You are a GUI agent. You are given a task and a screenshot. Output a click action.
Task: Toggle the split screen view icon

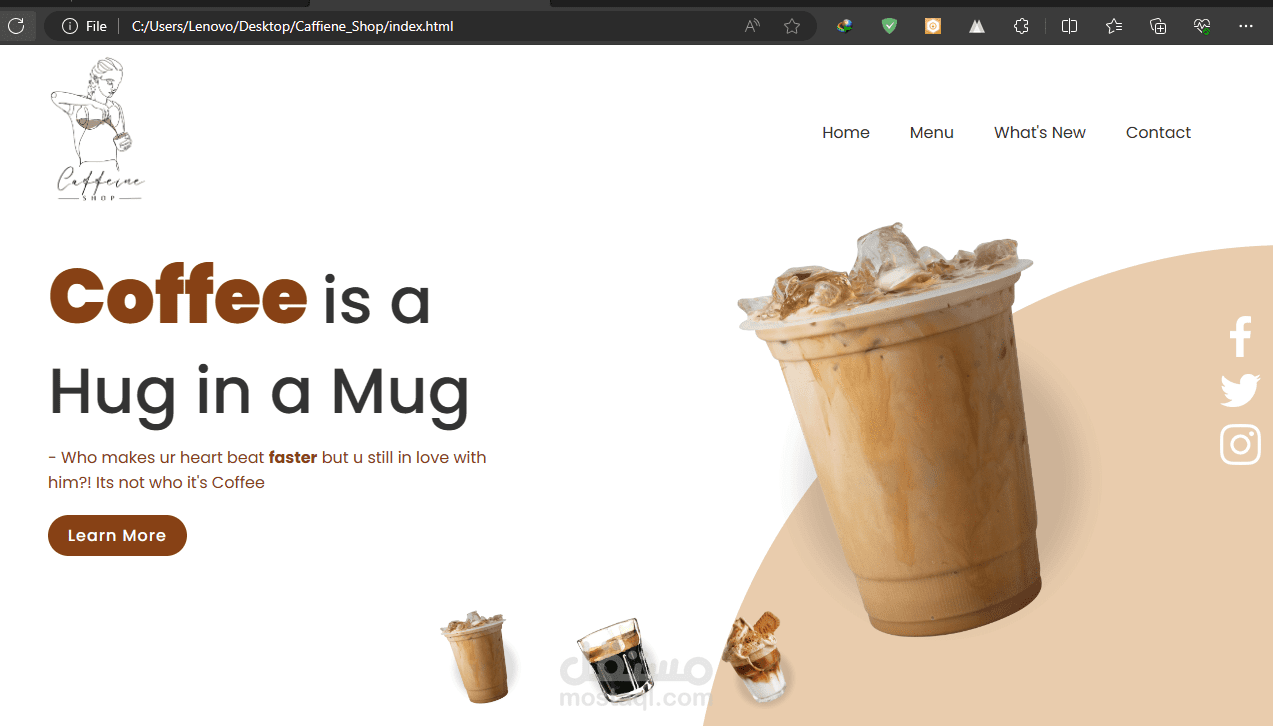pyautogui.click(x=1069, y=26)
